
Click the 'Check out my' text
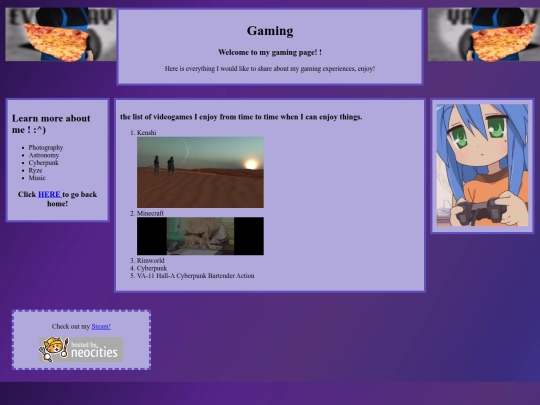(x=71, y=326)
